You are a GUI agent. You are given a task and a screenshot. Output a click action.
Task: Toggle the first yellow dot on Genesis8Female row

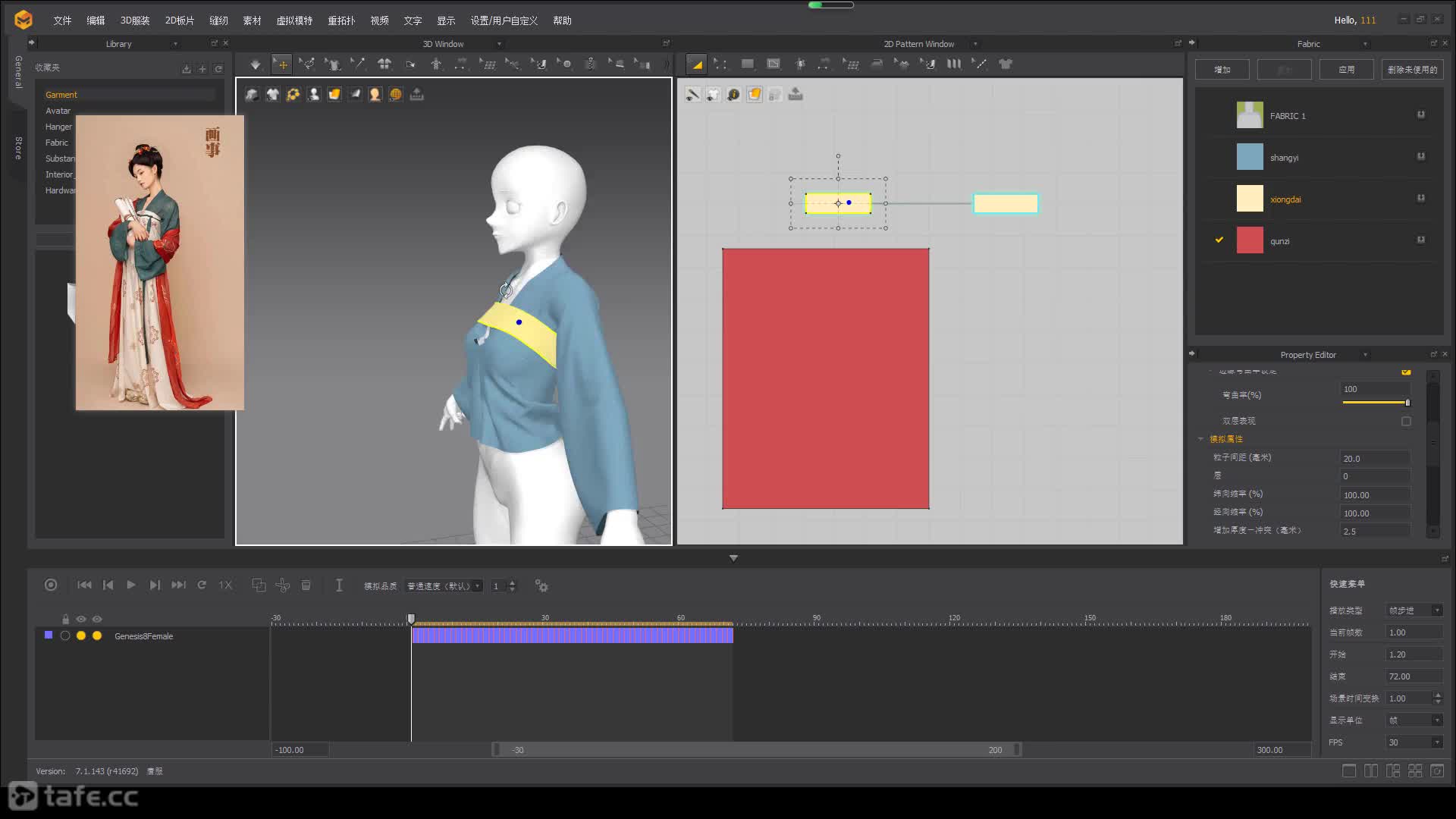pyautogui.click(x=81, y=635)
